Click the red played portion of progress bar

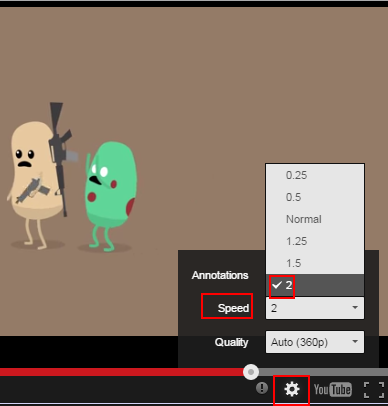[122, 372]
